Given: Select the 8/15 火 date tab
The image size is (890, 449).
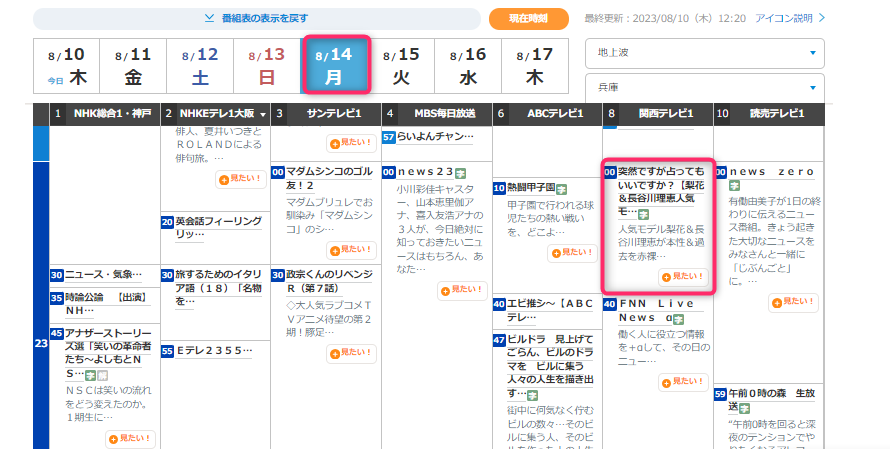Looking at the screenshot, I should click(x=402, y=67).
